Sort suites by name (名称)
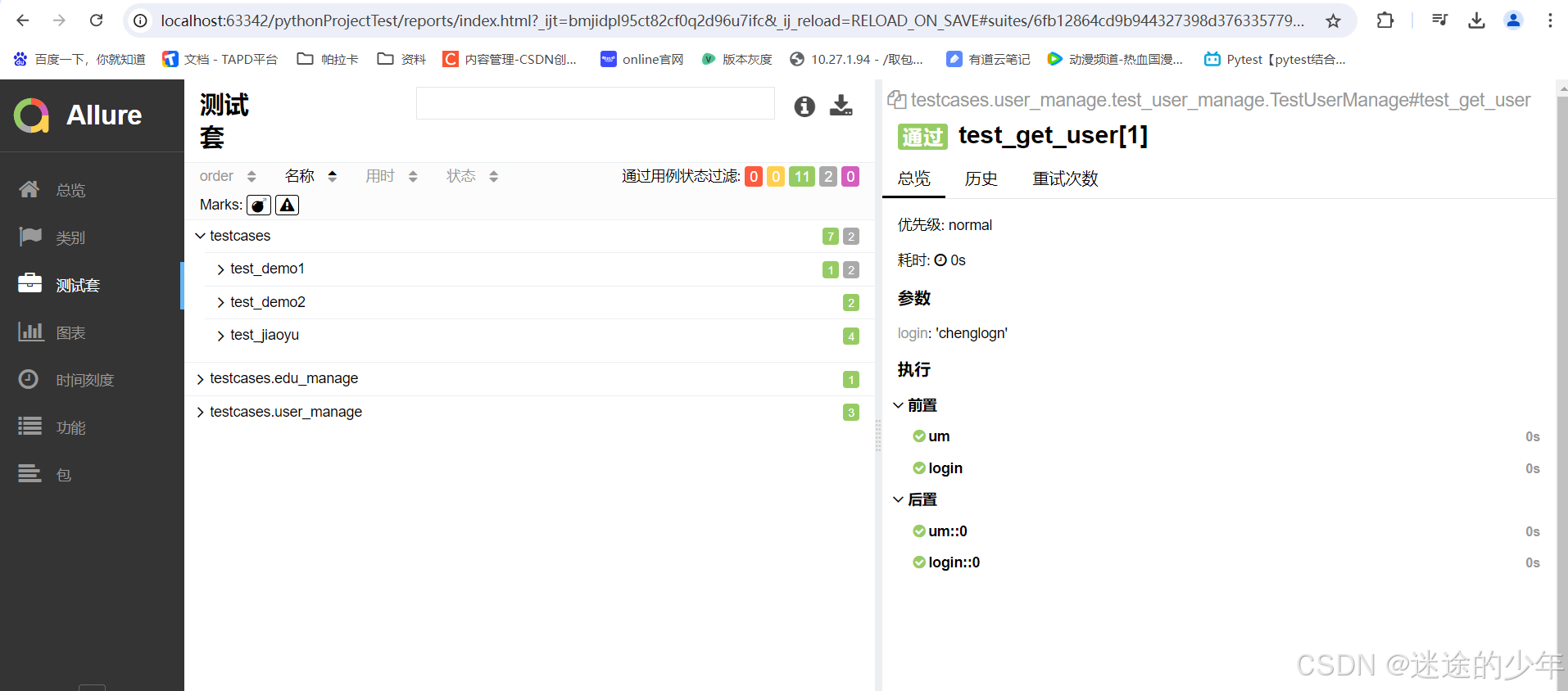The width and height of the screenshot is (1568, 691). click(310, 176)
